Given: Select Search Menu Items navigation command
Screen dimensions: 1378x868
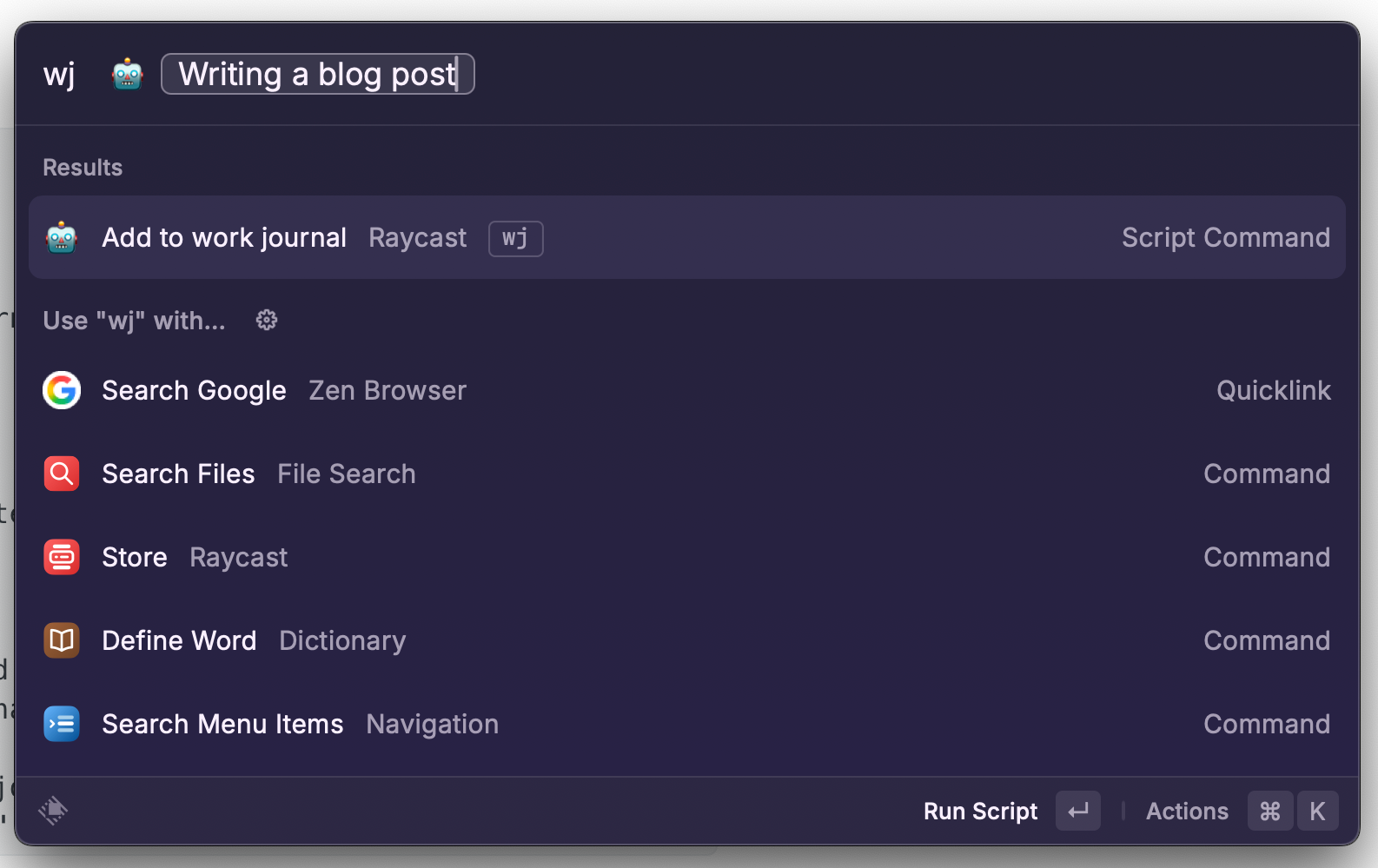Looking at the screenshot, I should click(x=687, y=724).
